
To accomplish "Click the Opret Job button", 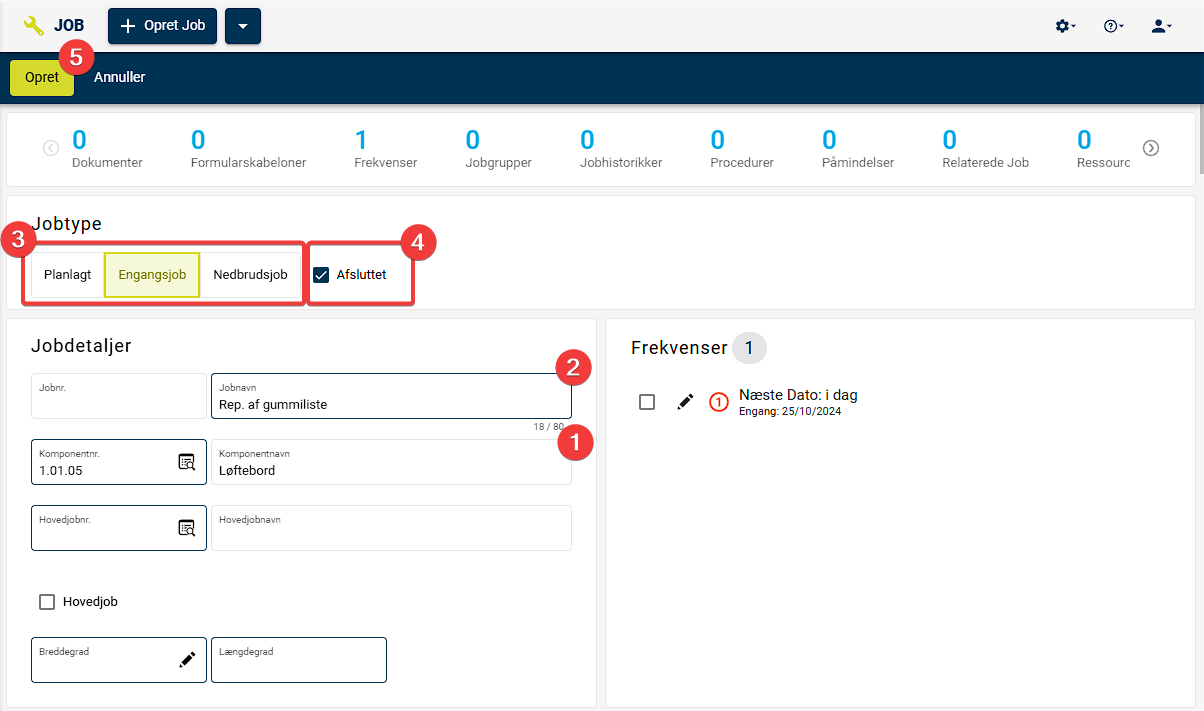I will (x=162, y=26).
